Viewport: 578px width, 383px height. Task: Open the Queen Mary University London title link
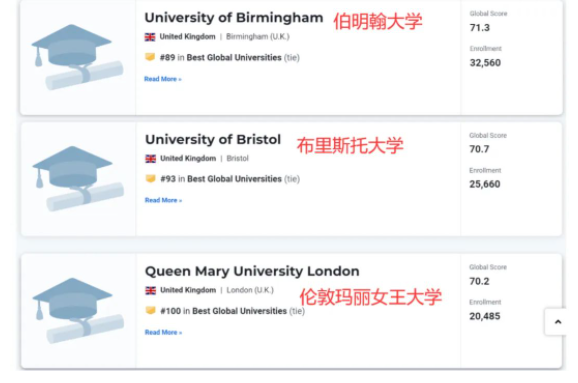pos(252,271)
